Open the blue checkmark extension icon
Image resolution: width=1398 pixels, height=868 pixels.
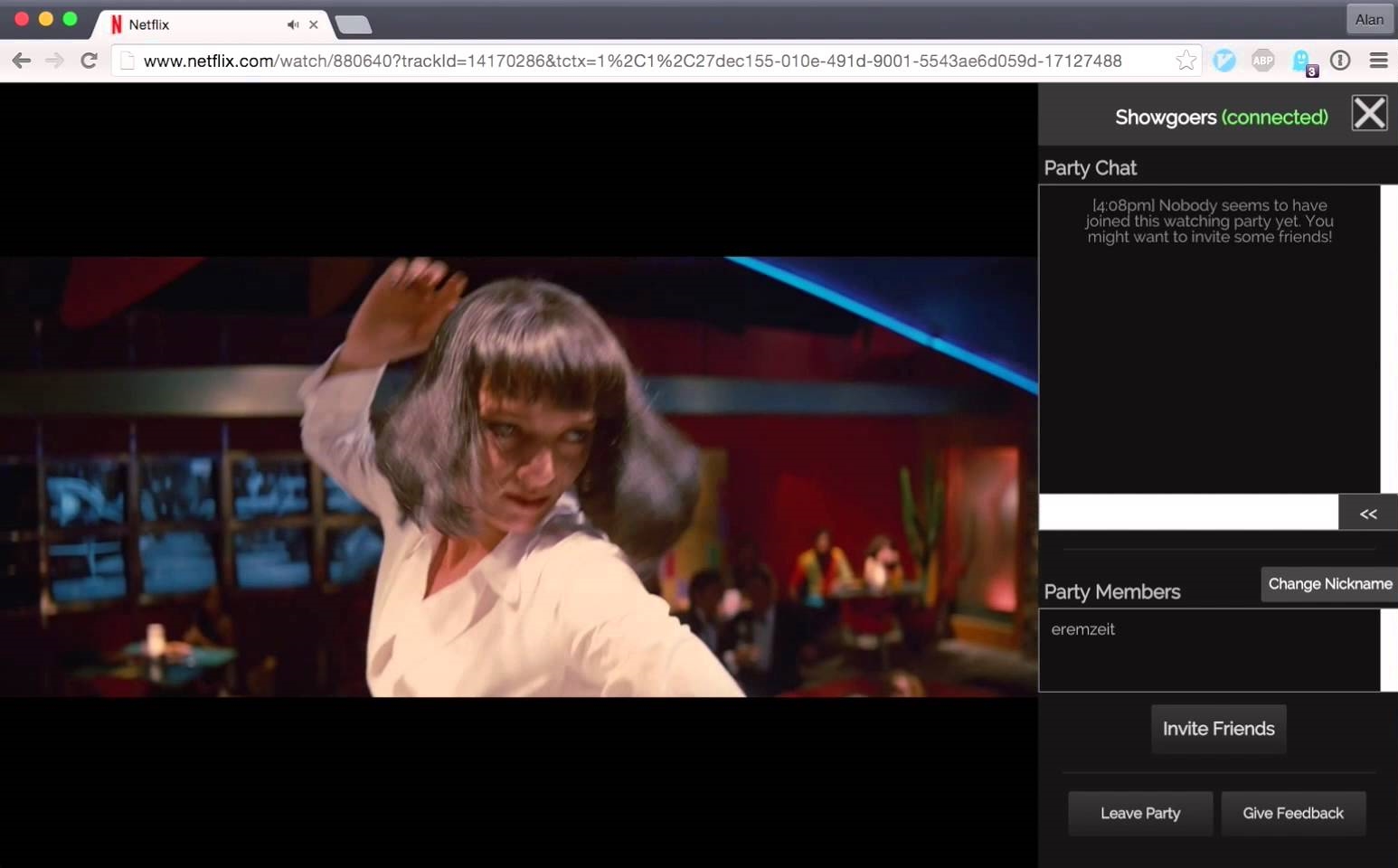(x=1224, y=61)
